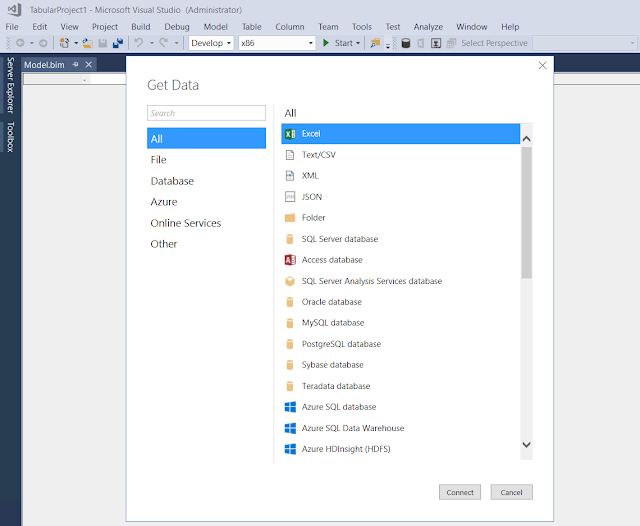Image resolution: width=640 pixels, height=526 pixels.
Task: Click the data source list scrollbar thumb
Action: [x=527, y=213]
